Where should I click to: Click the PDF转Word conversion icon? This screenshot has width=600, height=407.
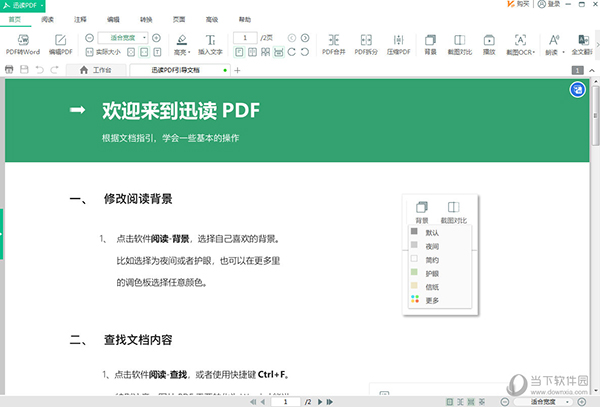[x=23, y=40]
